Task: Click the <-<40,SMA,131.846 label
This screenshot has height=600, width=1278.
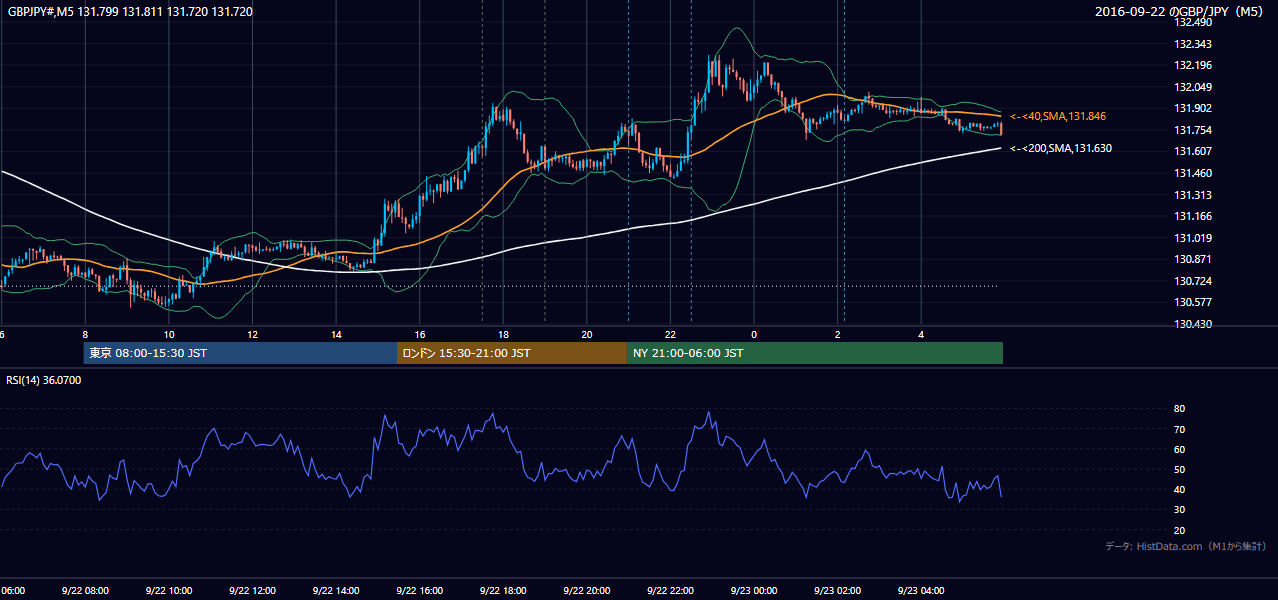Action: [1058, 117]
